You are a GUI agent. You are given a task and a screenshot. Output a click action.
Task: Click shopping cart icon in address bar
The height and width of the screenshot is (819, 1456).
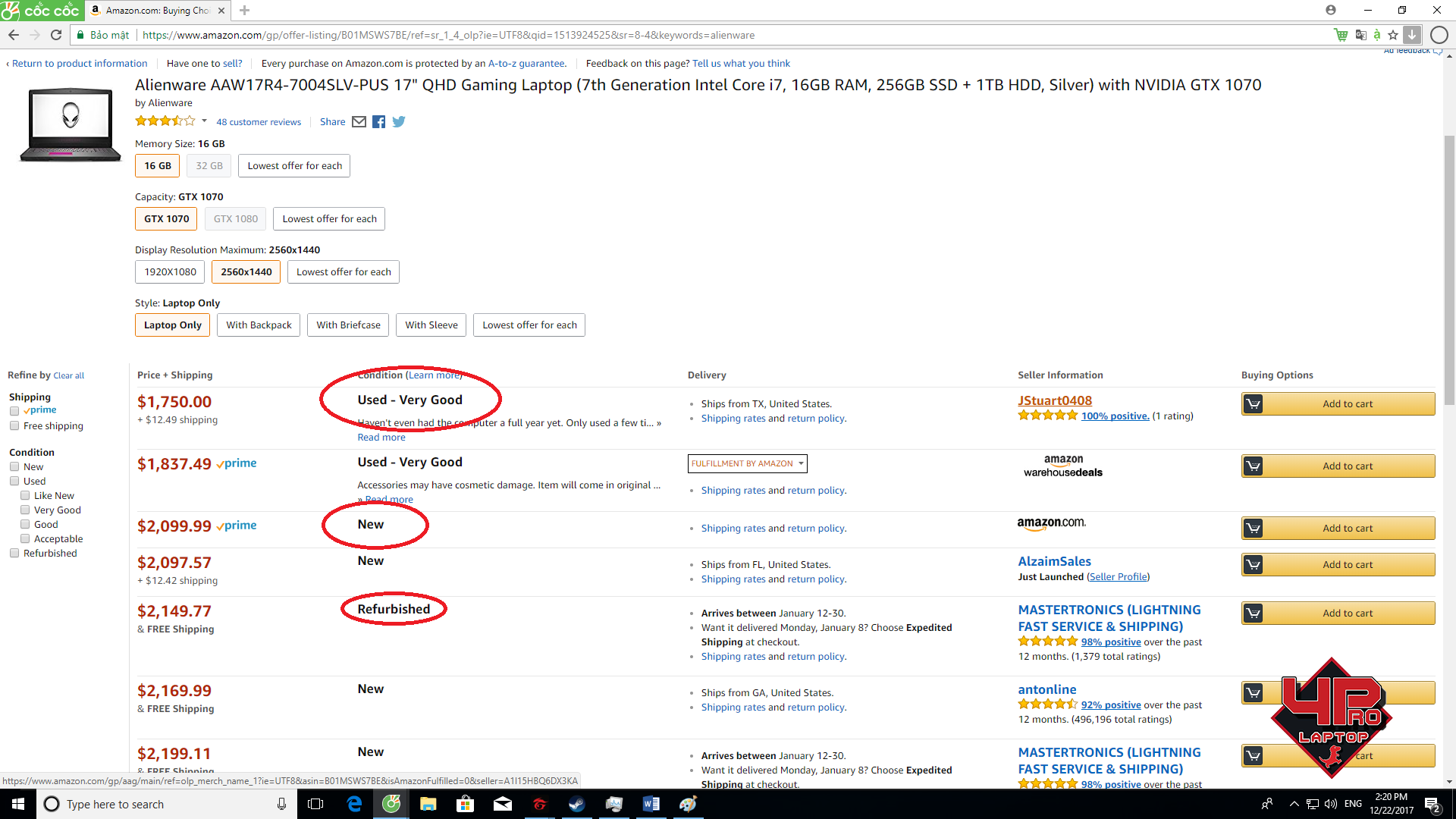click(1341, 35)
